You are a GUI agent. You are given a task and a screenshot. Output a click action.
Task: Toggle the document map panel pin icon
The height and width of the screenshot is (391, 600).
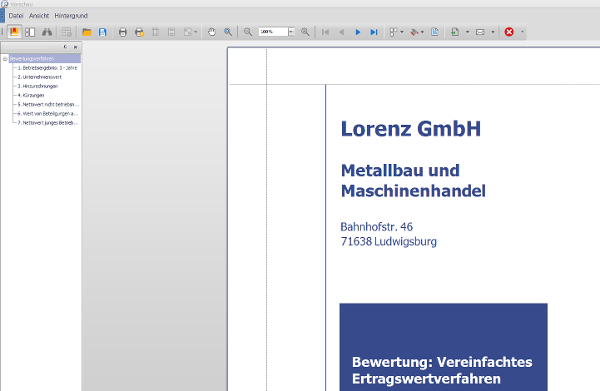[65, 47]
